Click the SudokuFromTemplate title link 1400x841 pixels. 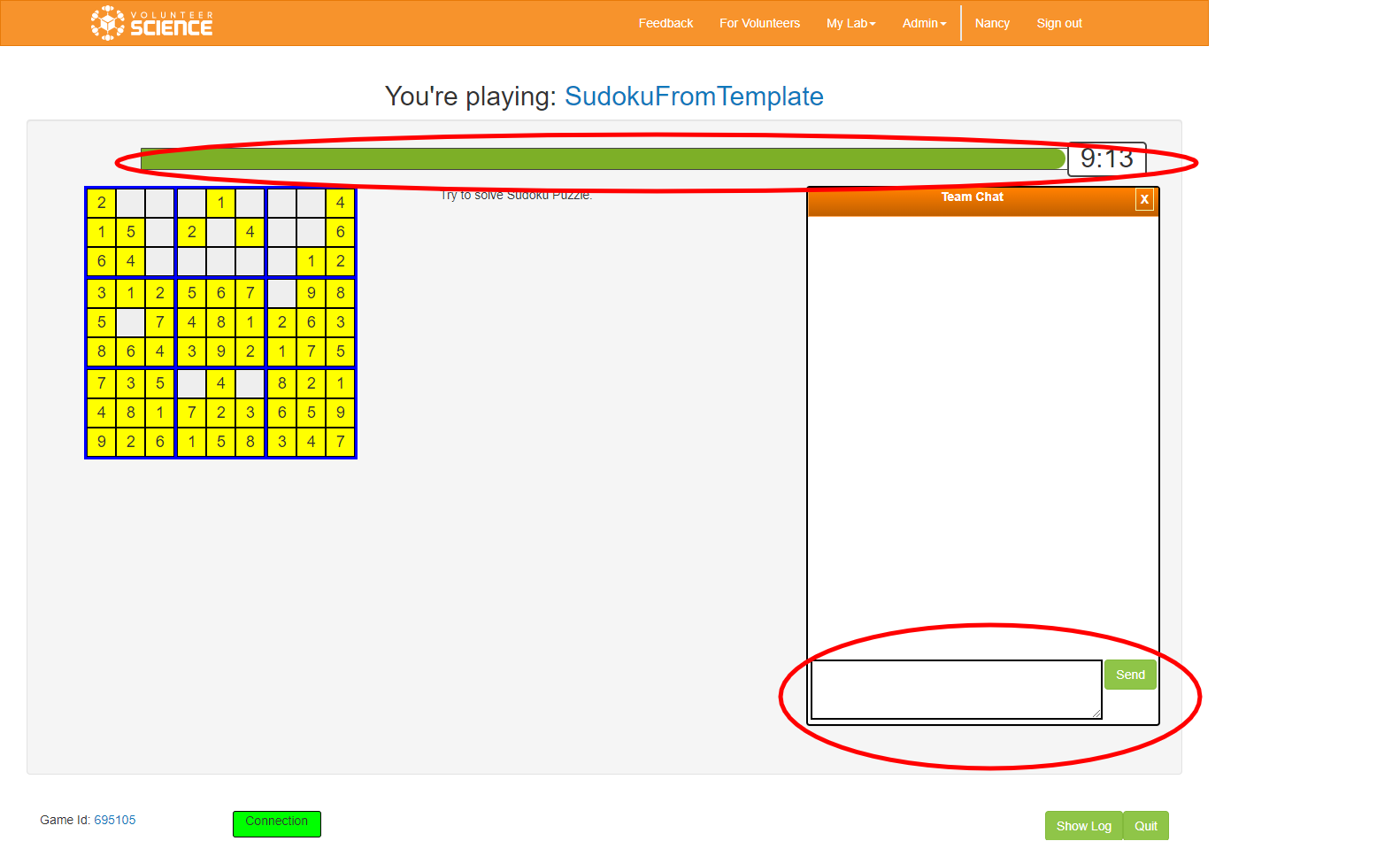click(694, 96)
